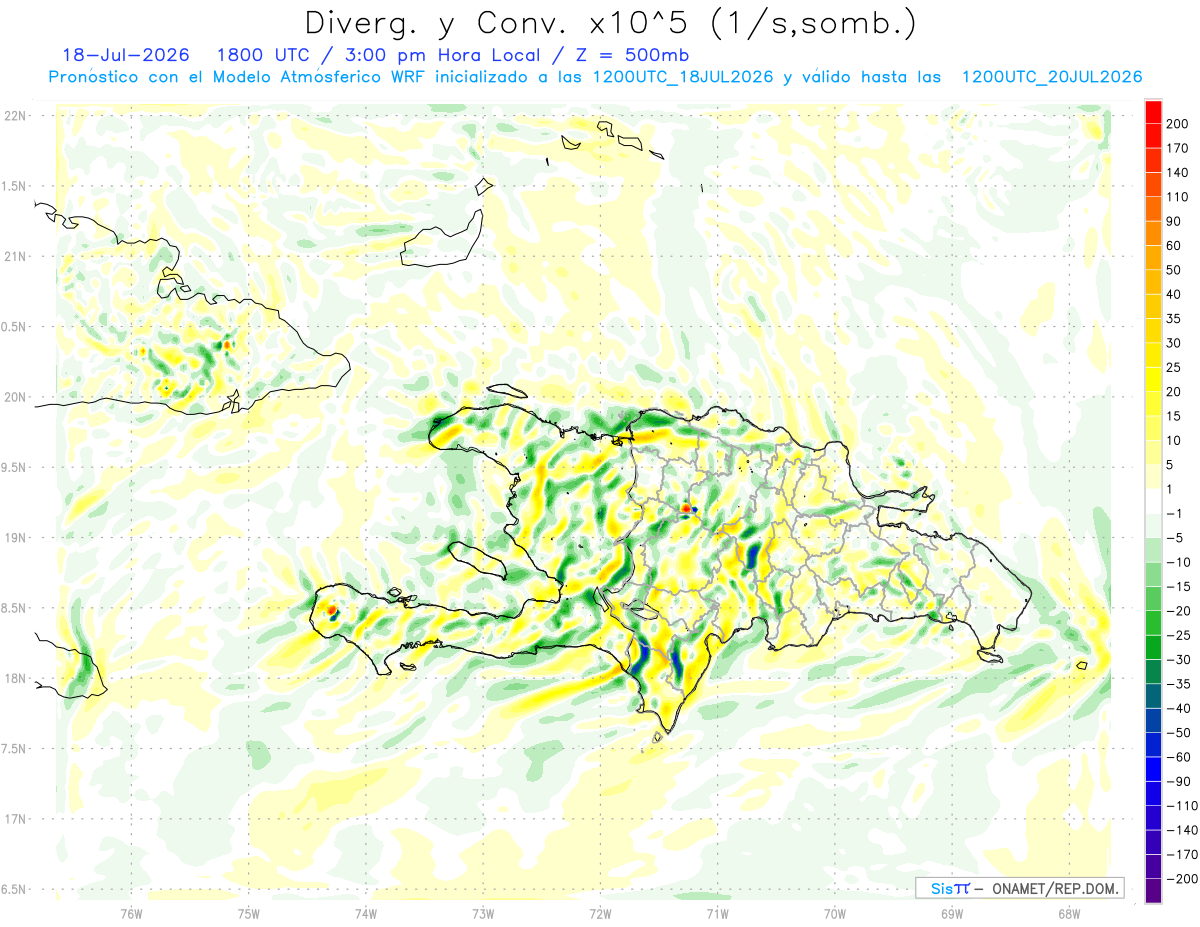The width and height of the screenshot is (1200, 927).
Task: Click the orange colorbar segment between 60 and 90
Action: coord(1154,234)
